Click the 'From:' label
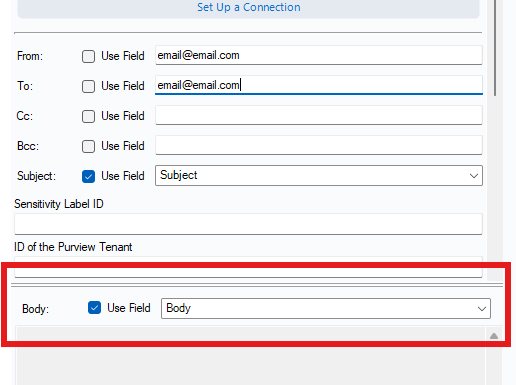 coord(30,56)
